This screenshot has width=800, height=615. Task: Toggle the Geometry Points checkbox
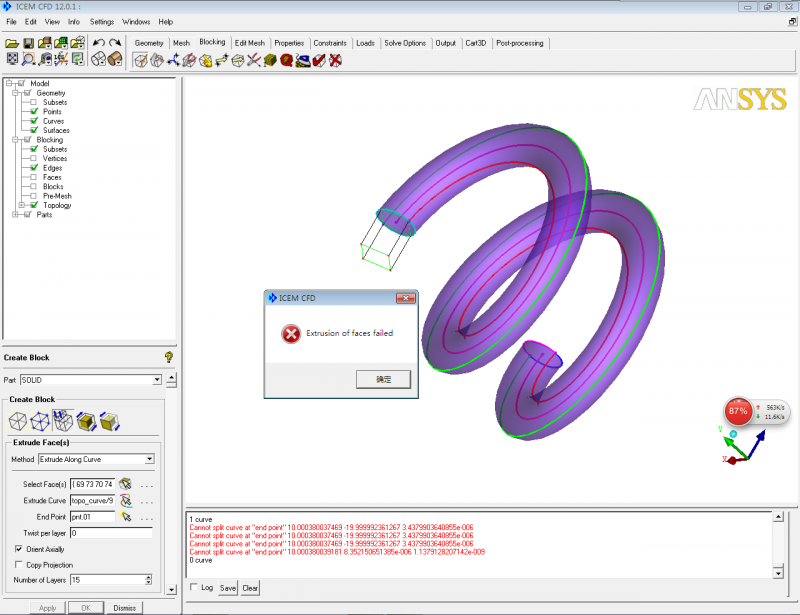(34, 111)
